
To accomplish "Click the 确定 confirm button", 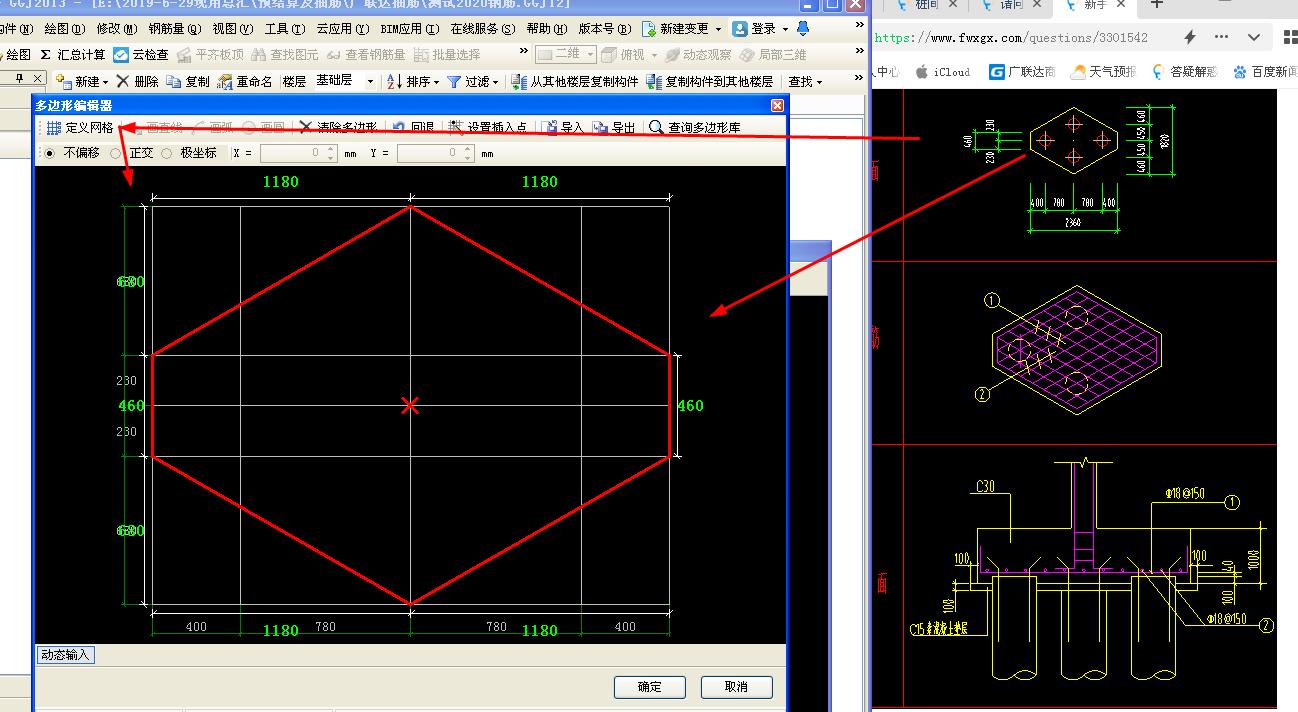I will 650,687.
